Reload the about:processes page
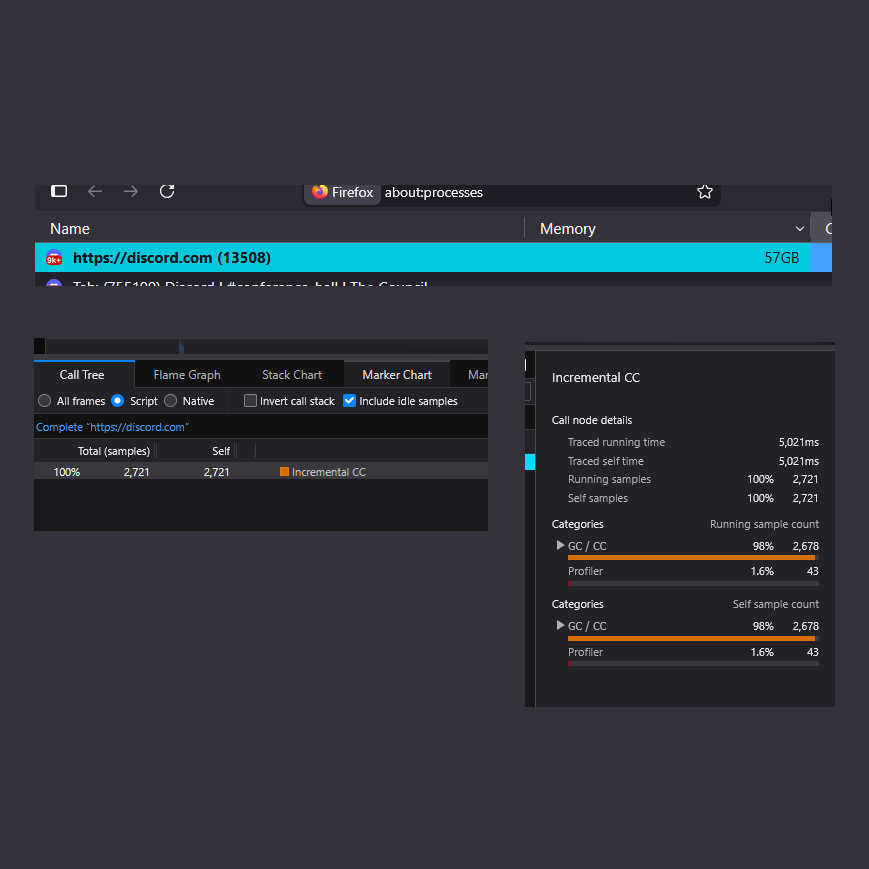869x869 pixels. point(167,191)
